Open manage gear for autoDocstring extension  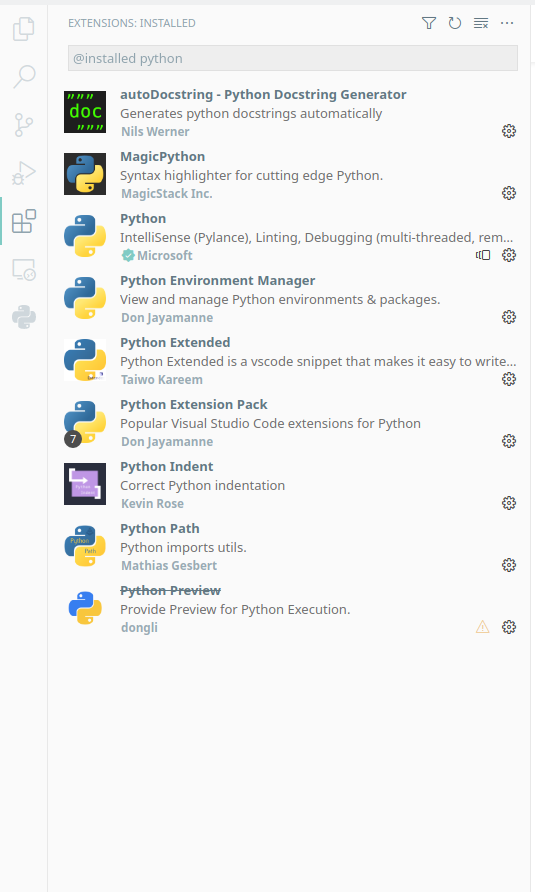(x=509, y=131)
